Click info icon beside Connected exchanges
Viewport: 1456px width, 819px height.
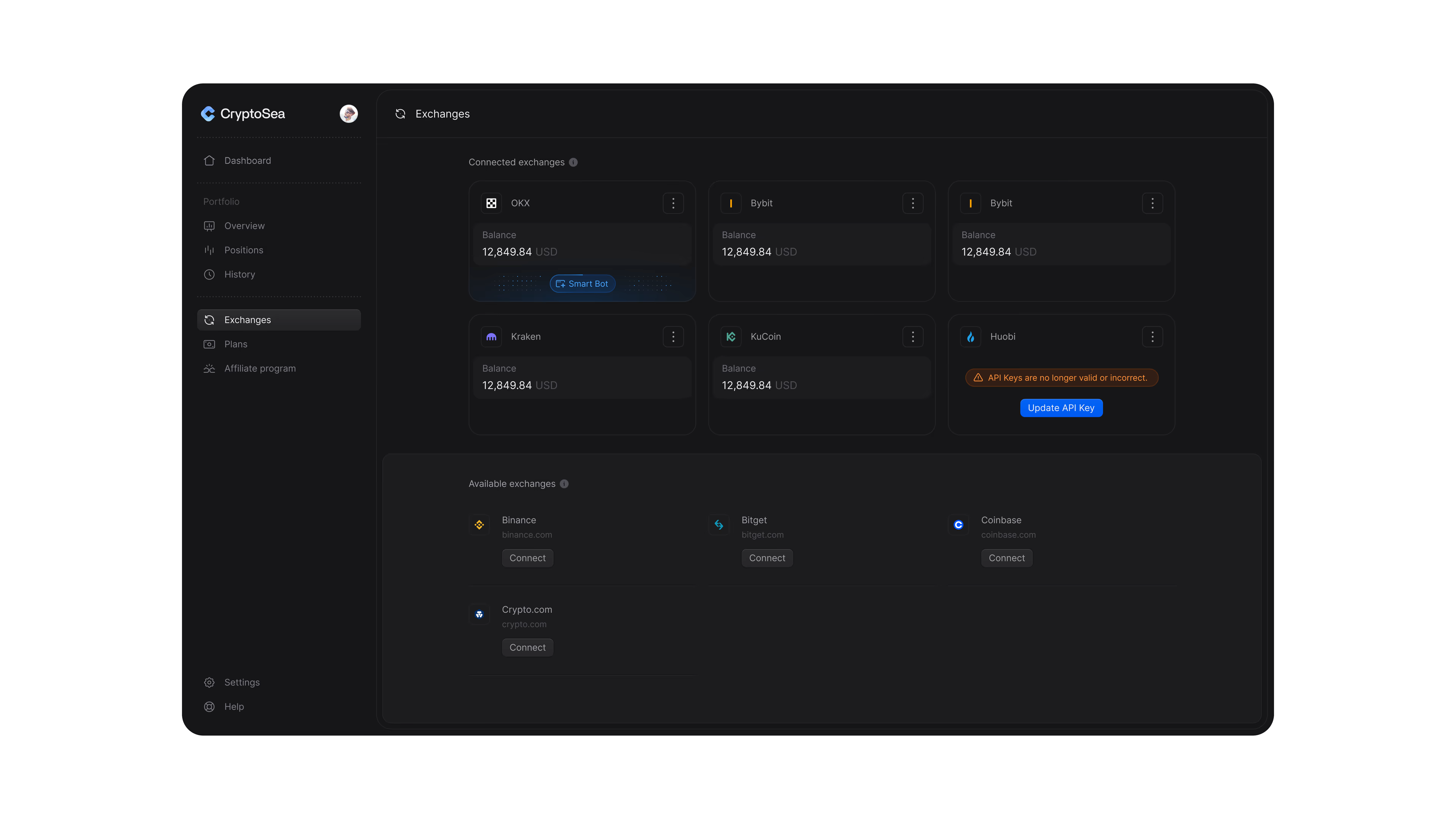[573, 162]
